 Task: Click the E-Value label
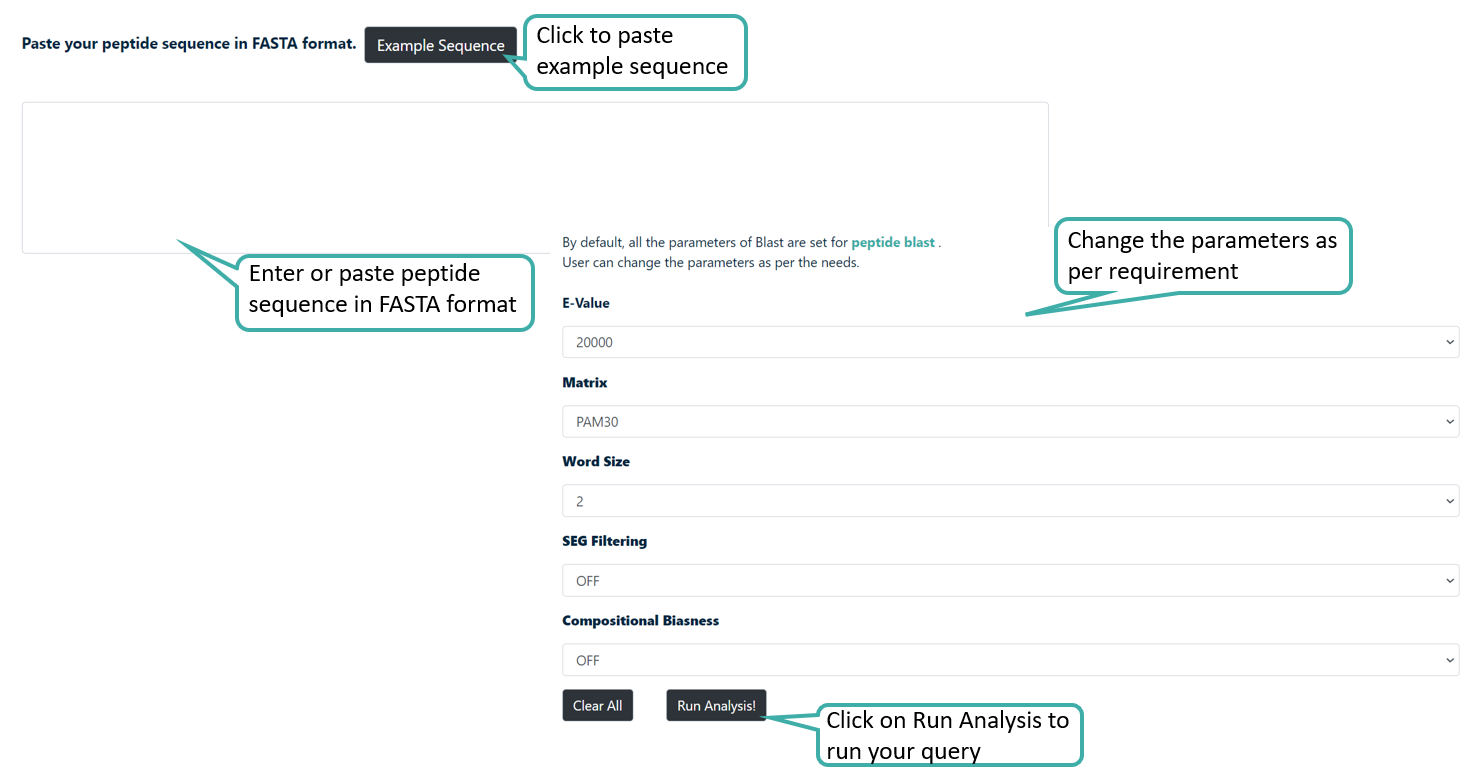[586, 303]
